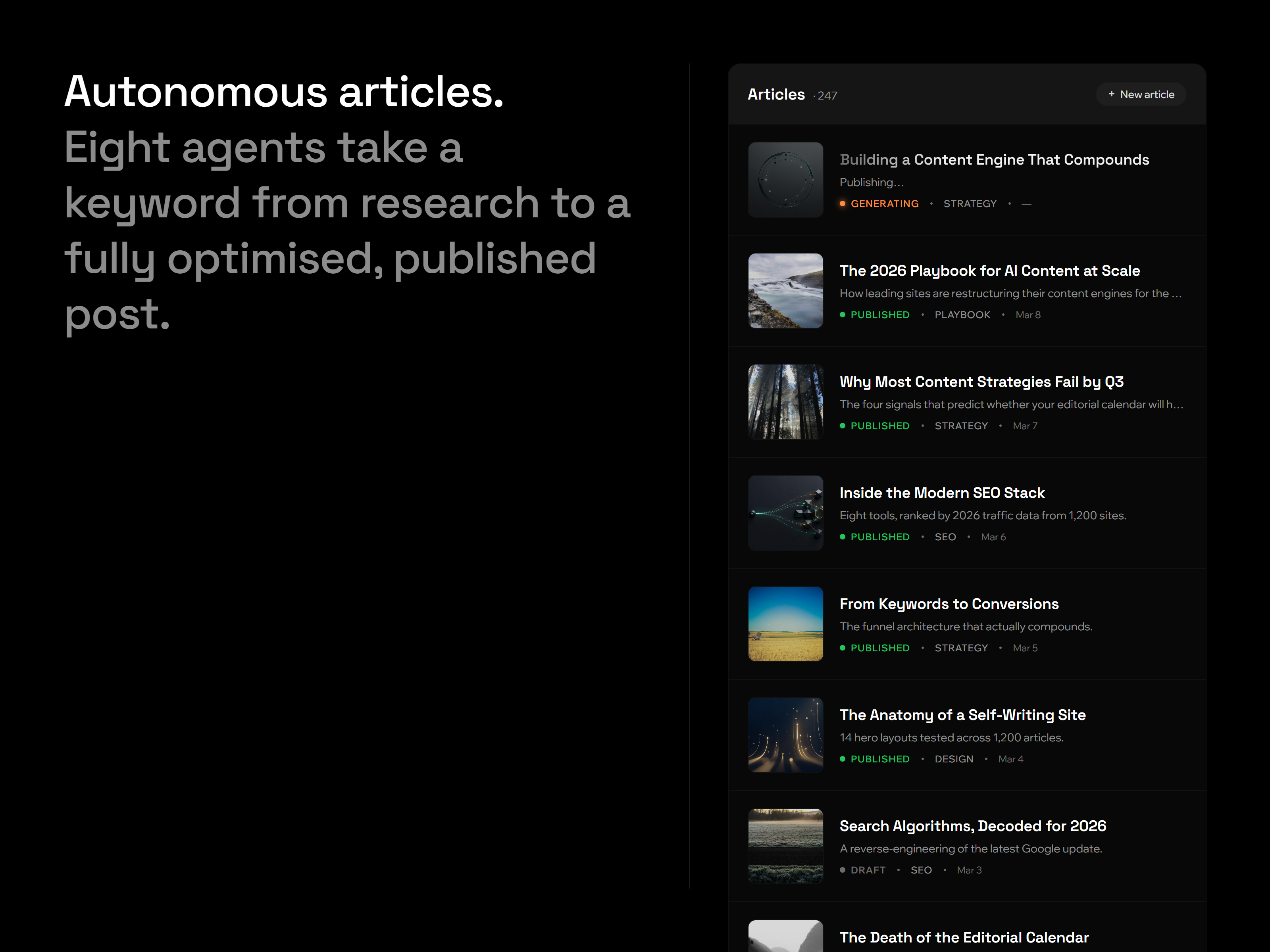Open waterfall thumbnail of 2026 Playbook article

tap(785, 291)
